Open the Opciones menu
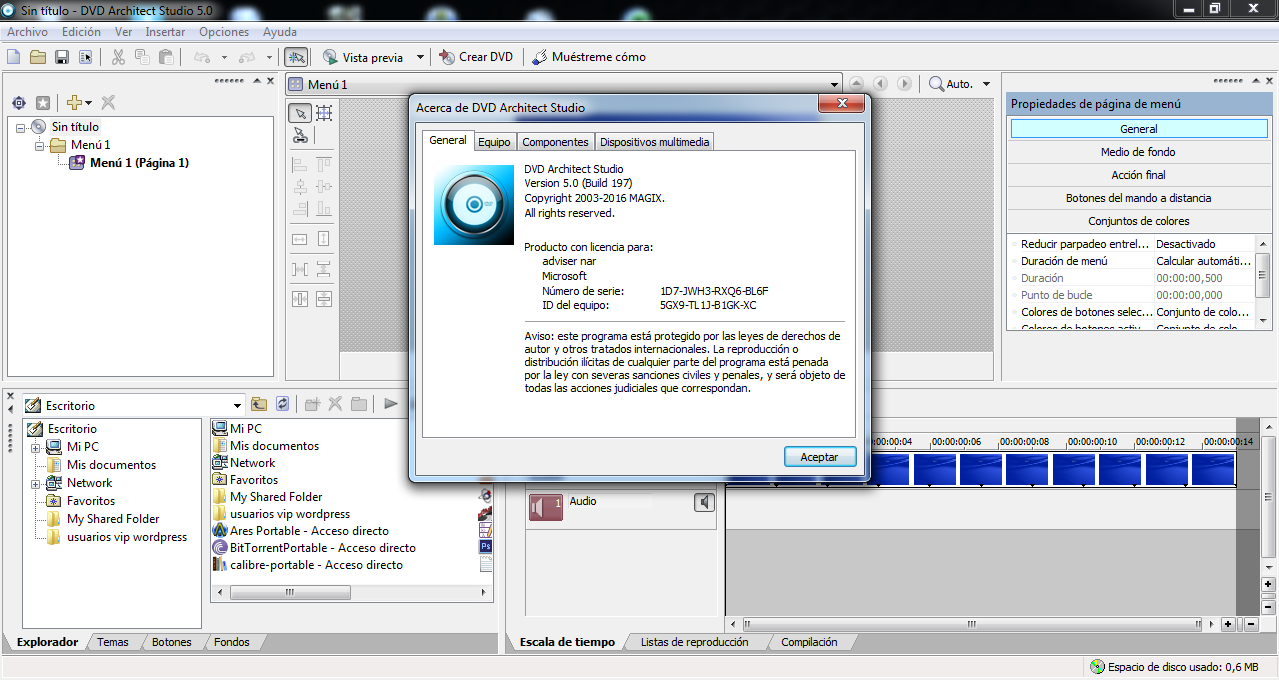 (224, 32)
